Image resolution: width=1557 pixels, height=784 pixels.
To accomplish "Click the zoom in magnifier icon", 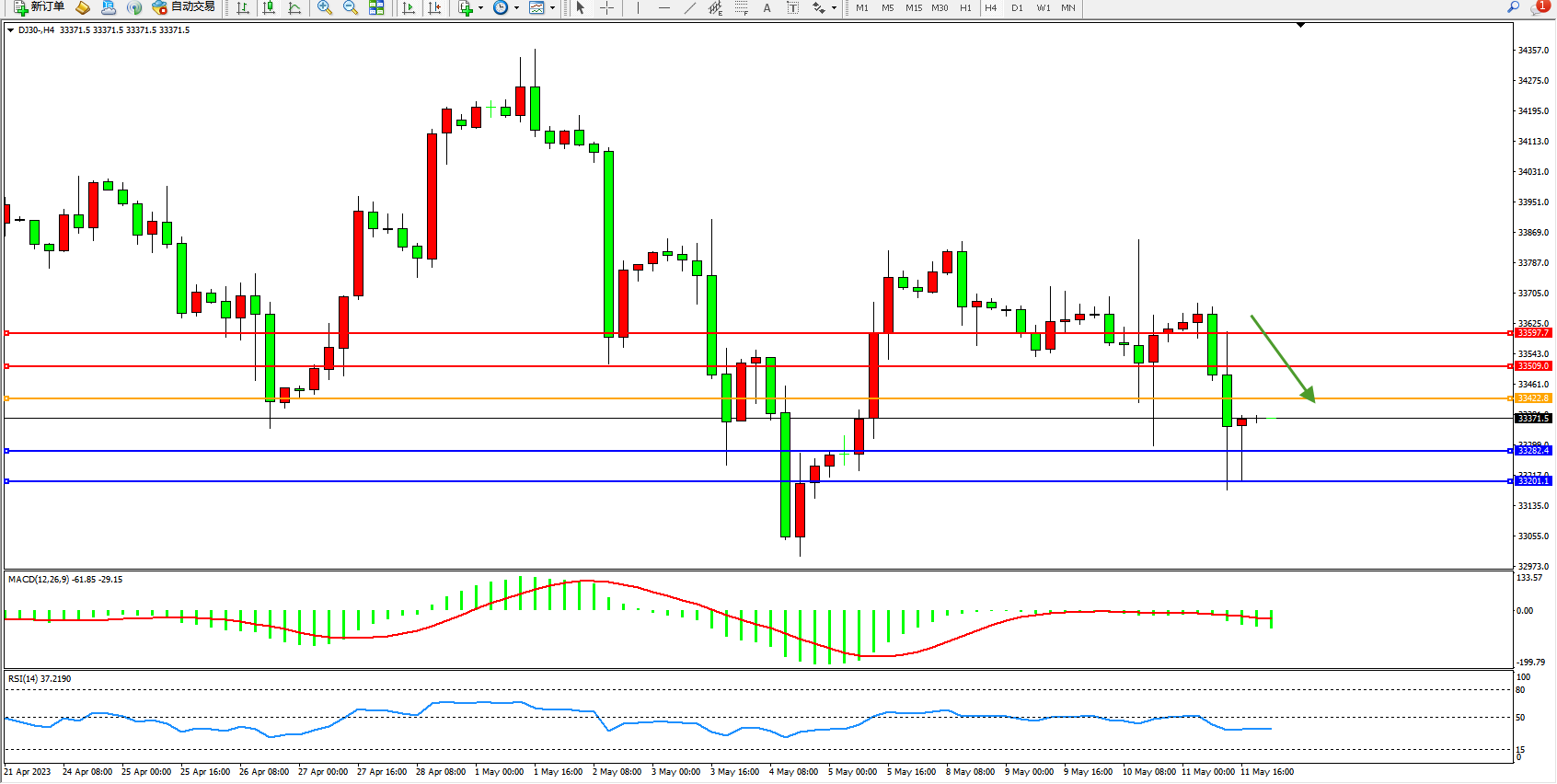I will (324, 7).
